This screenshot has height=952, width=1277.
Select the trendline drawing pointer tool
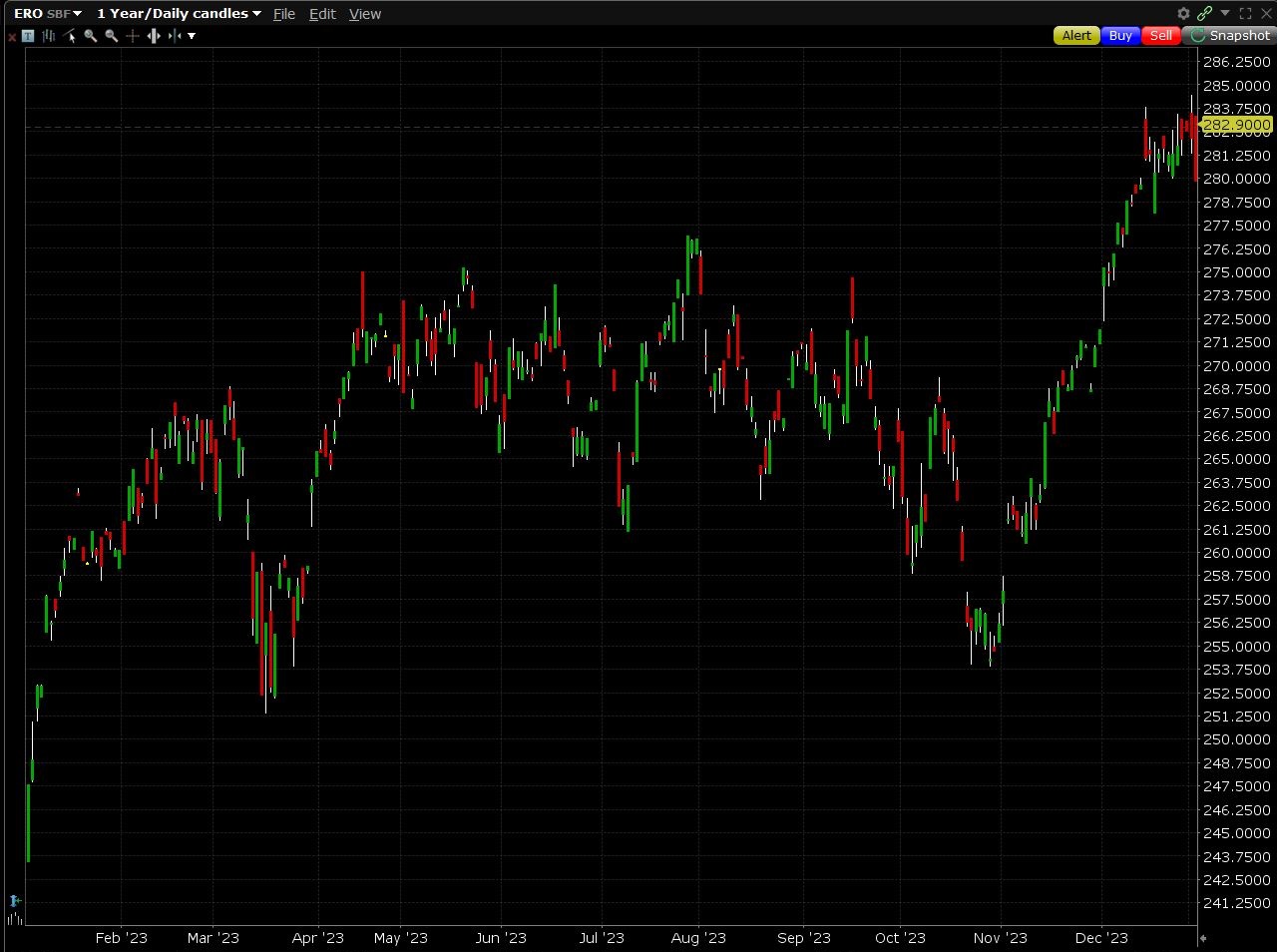pos(69,36)
